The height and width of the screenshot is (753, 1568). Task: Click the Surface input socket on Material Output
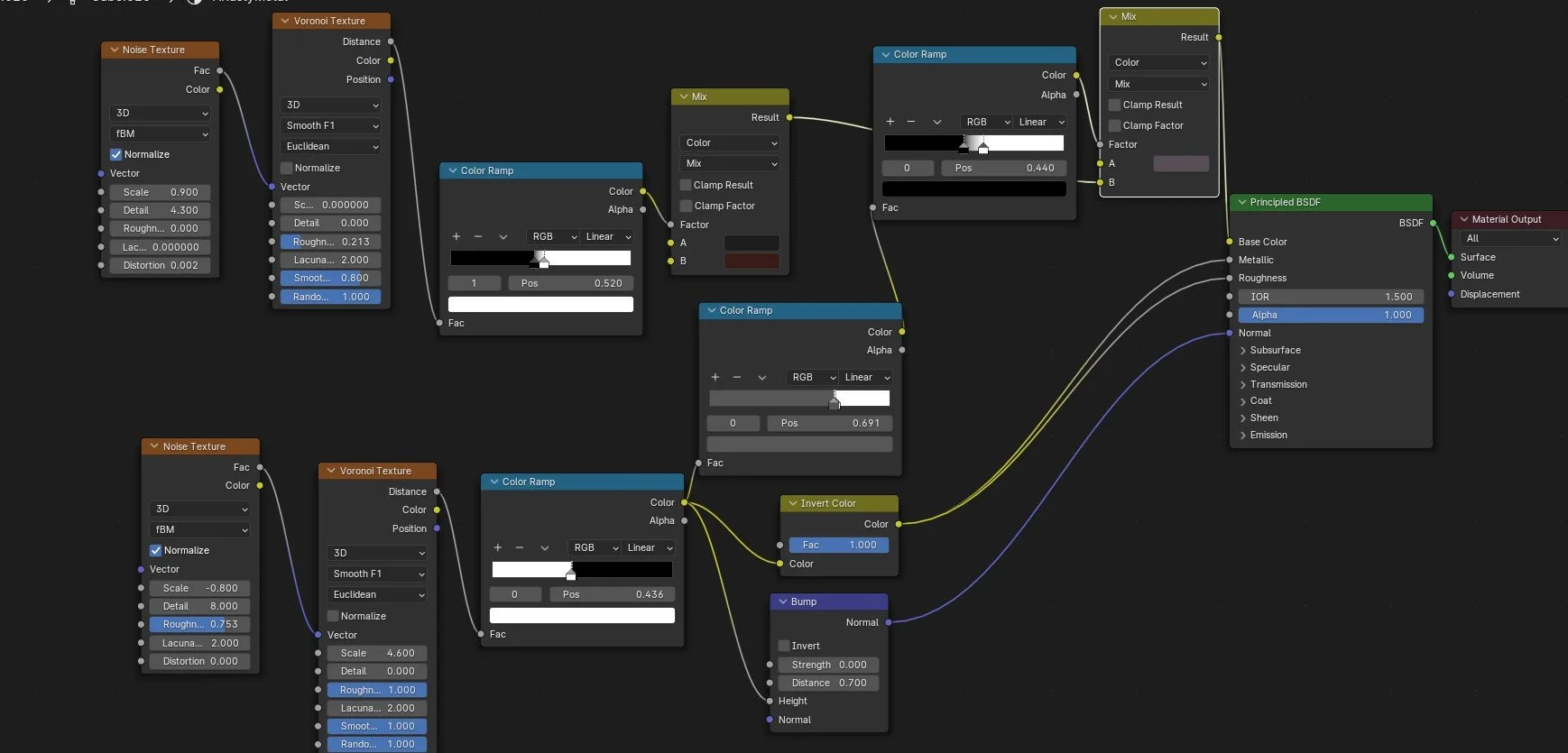[1452, 257]
